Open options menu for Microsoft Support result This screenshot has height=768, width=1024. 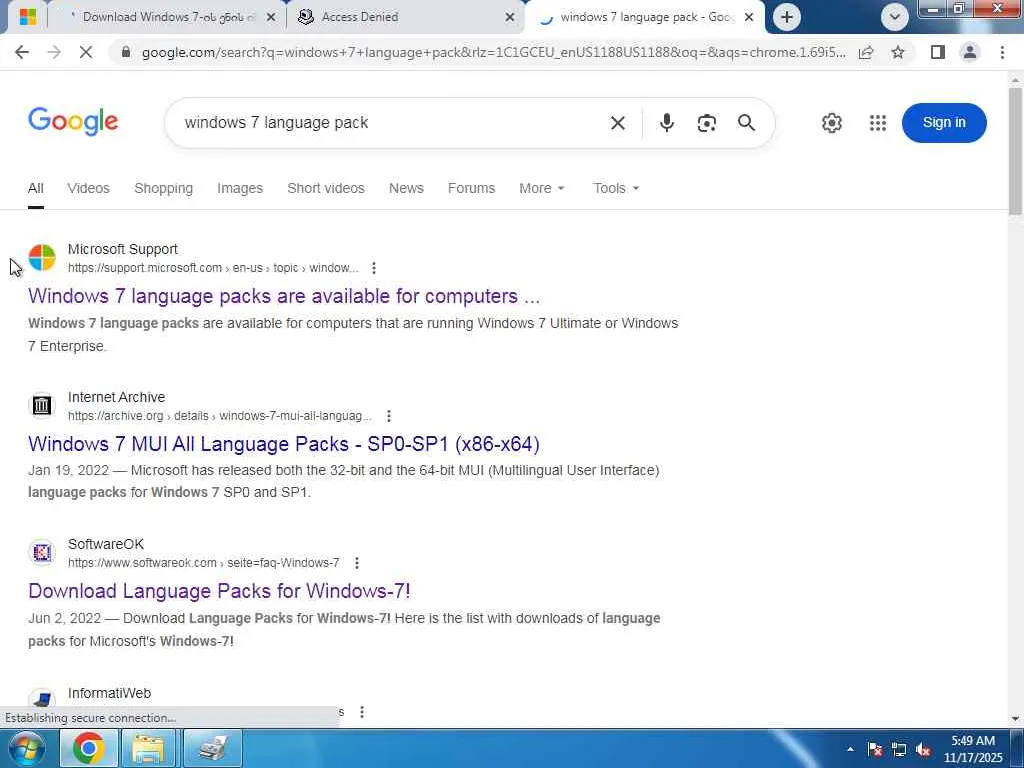coord(374,268)
